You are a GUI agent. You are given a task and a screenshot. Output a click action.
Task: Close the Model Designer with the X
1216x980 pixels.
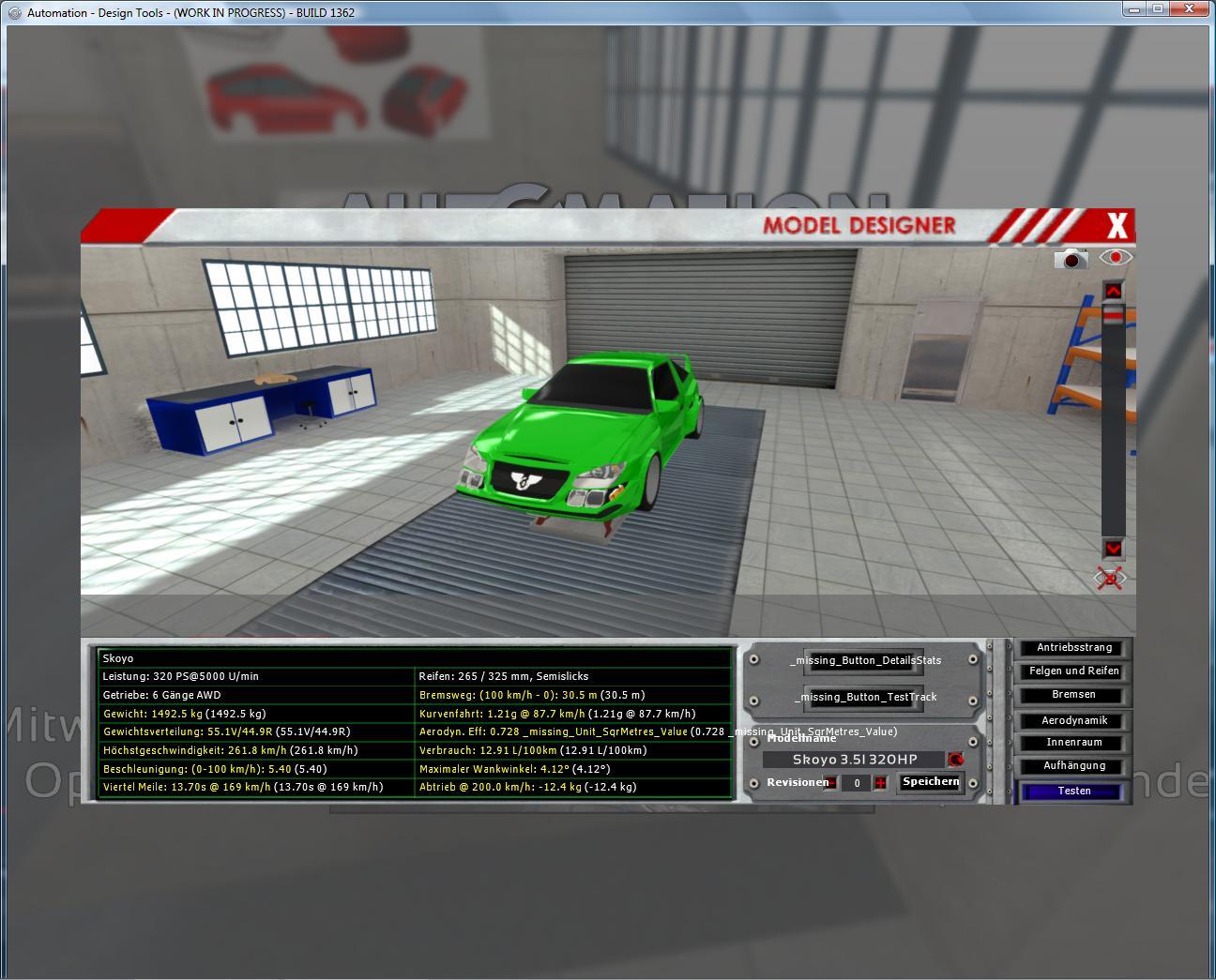1117,226
